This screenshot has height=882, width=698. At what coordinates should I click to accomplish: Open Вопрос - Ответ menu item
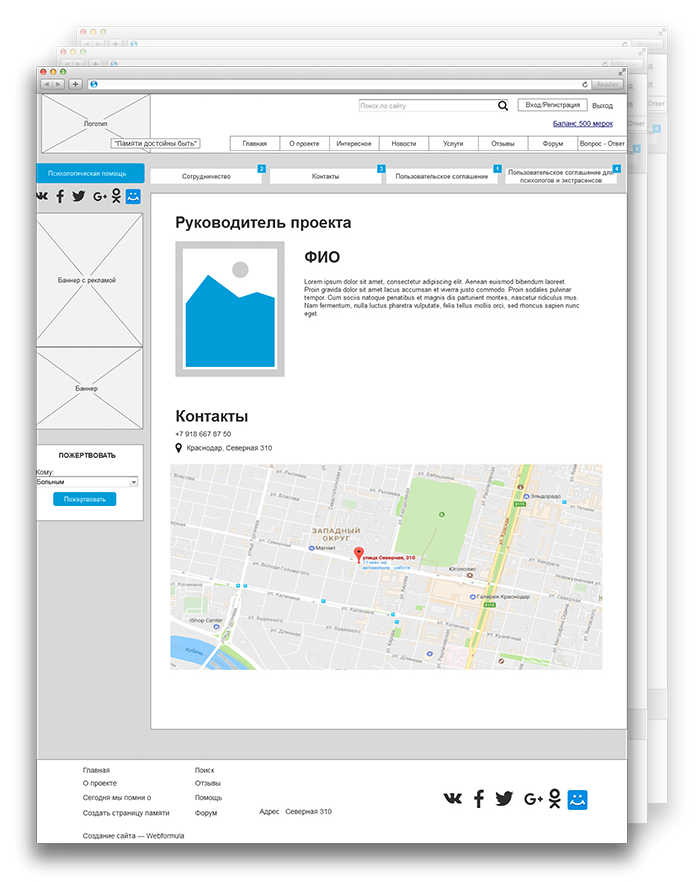pyautogui.click(x=602, y=143)
